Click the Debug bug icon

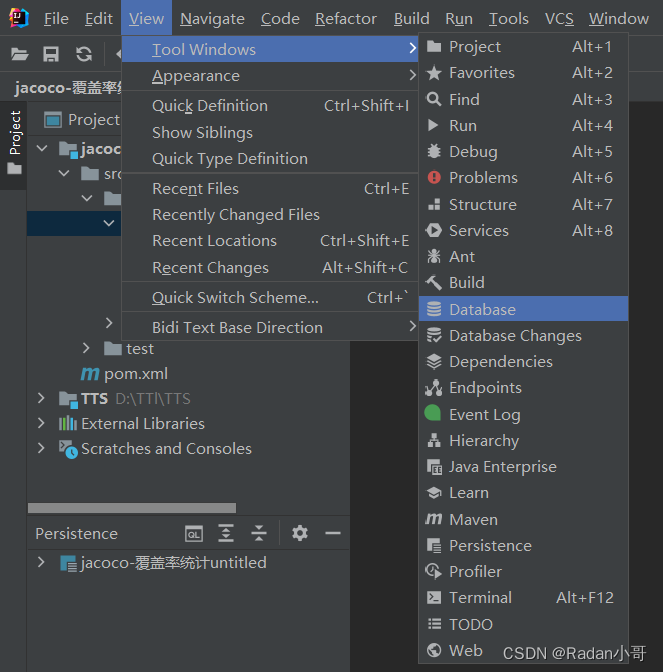tap(434, 151)
